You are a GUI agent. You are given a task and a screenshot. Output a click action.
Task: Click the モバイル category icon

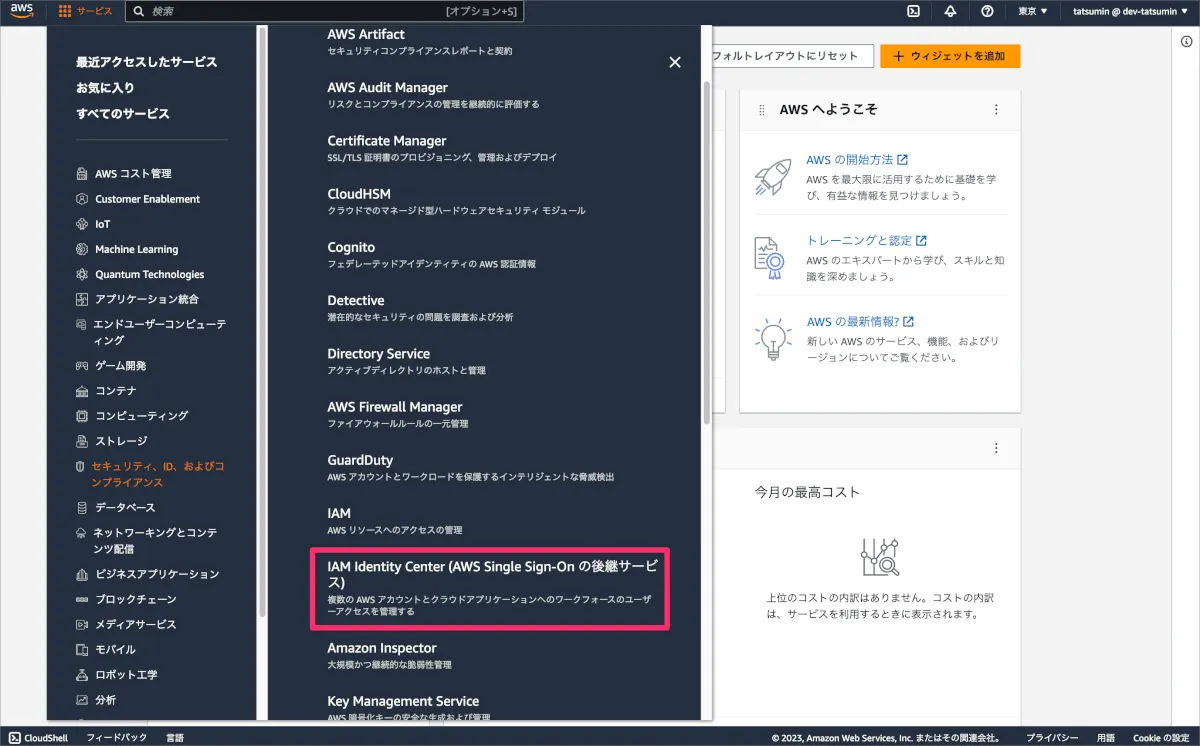(83, 650)
